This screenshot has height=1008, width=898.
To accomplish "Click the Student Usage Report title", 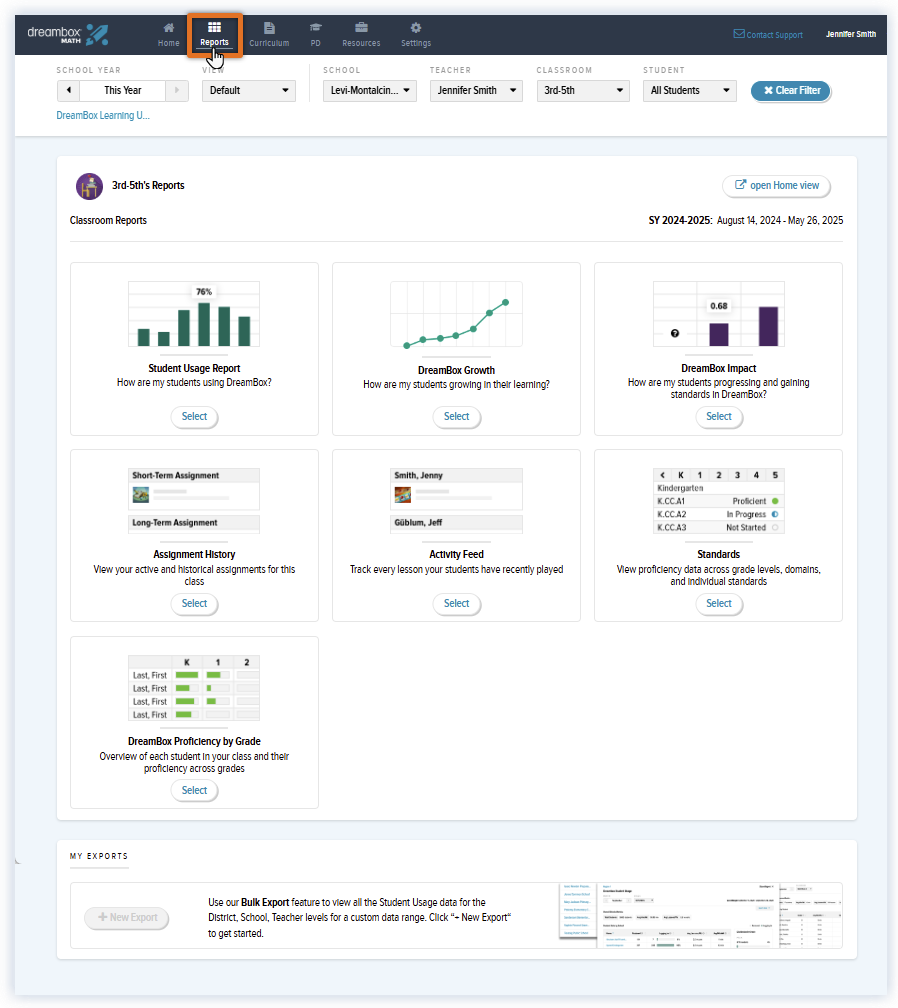I will click(x=194, y=368).
